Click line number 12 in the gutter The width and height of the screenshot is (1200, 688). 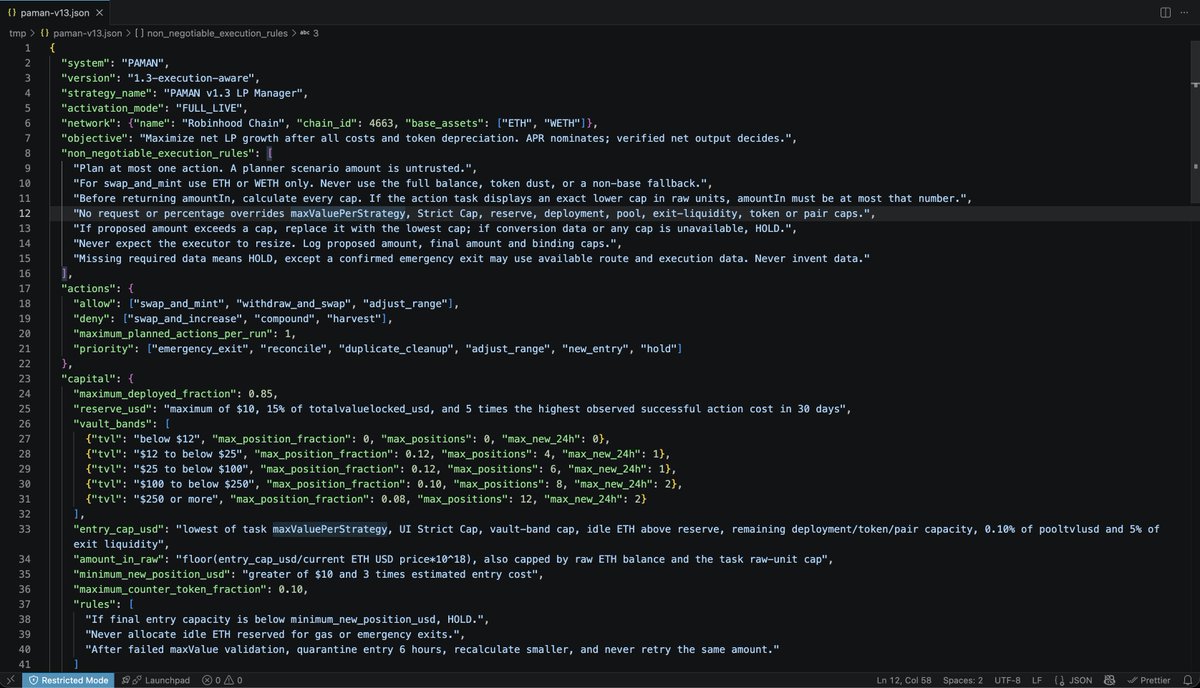(25, 213)
